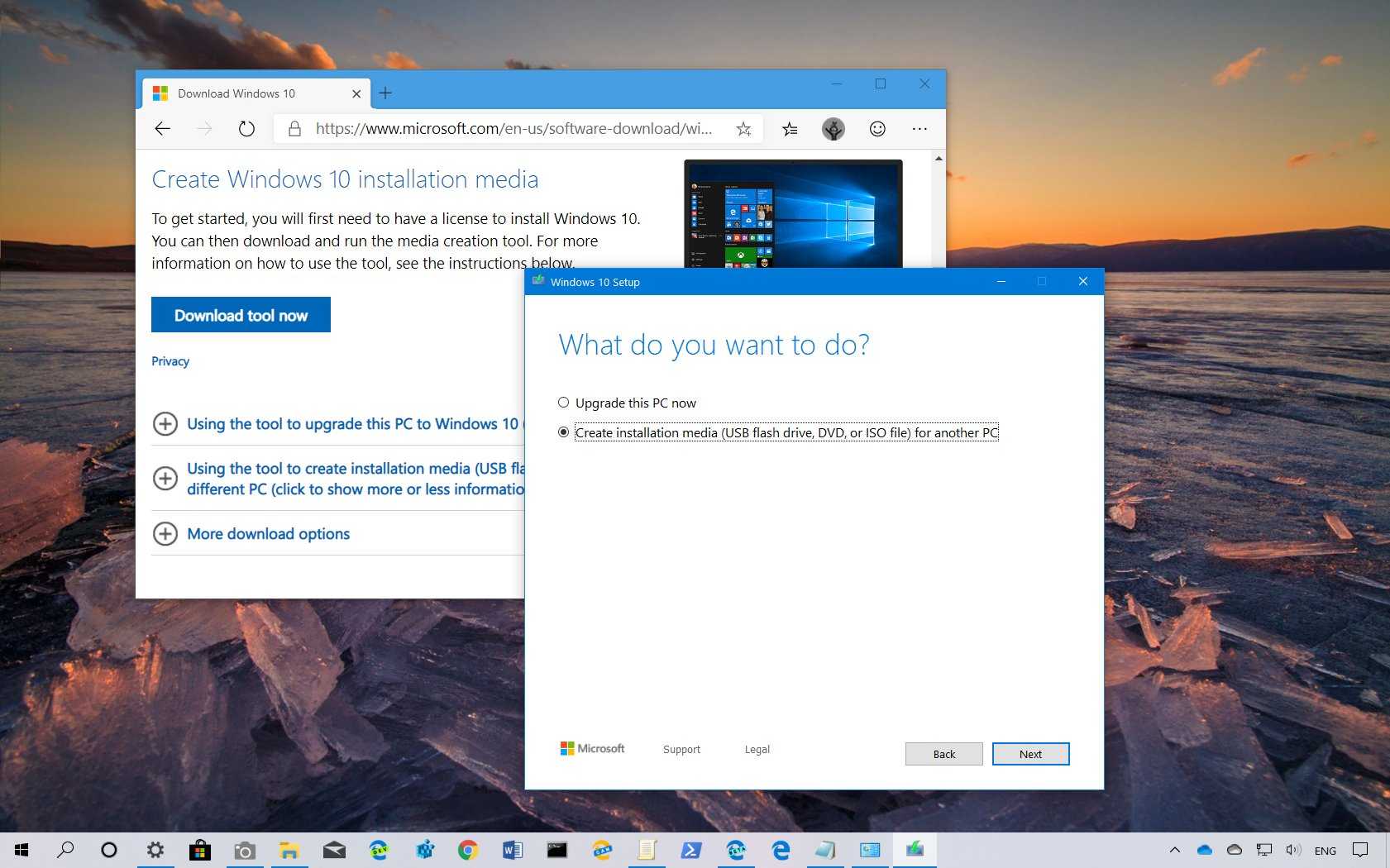Expand Using the tool to upgrade section
The height and width of the screenshot is (868, 1390).
click(x=165, y=424)
